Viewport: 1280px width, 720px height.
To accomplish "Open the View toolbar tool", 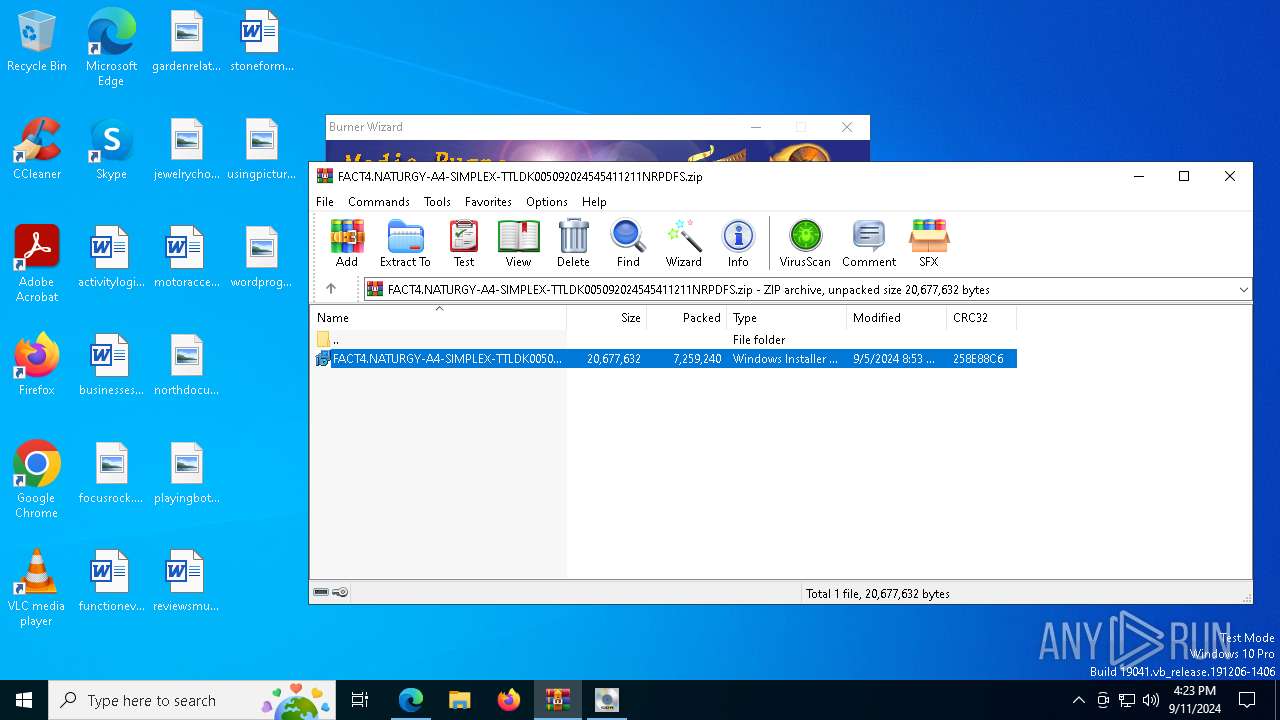I will coord(518,244).
